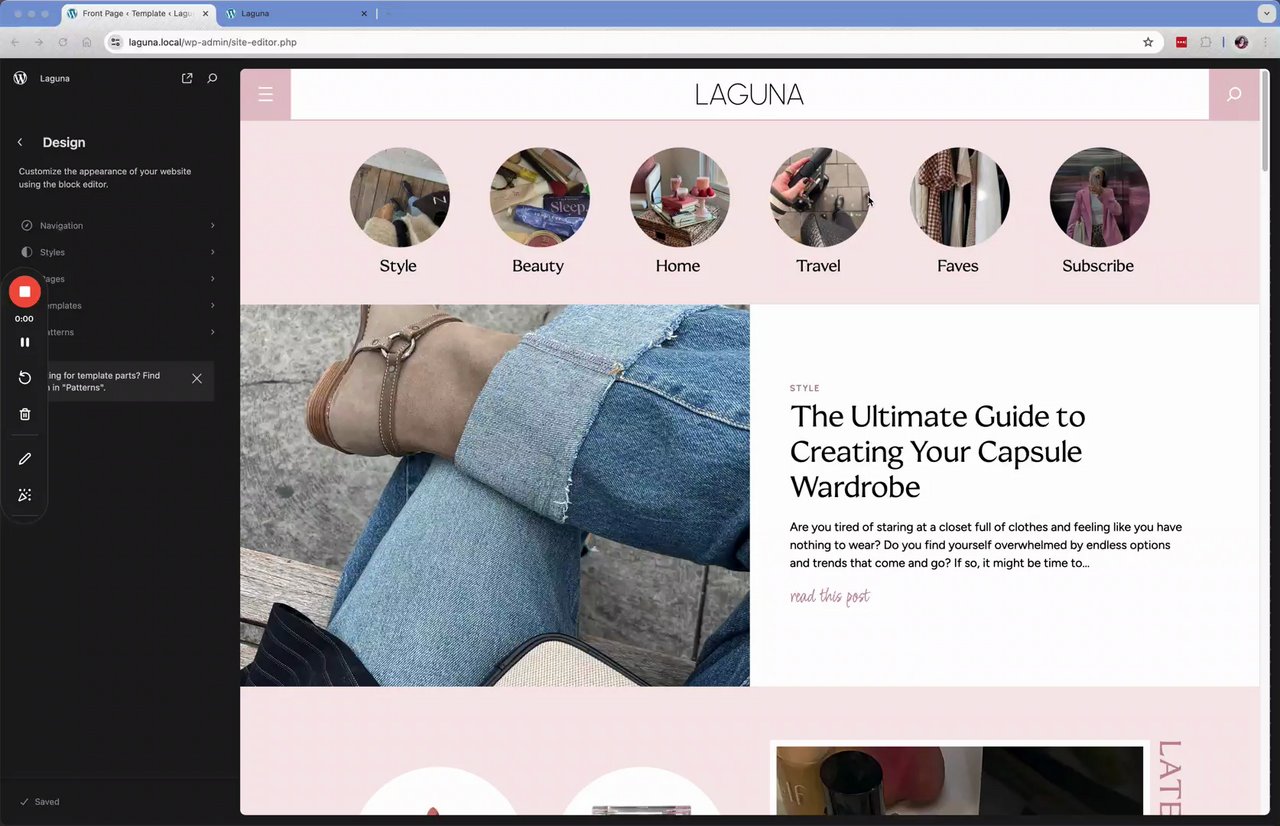Open the Styles menu item
The image size is (1280, 826).
click(x=118, y=252)
